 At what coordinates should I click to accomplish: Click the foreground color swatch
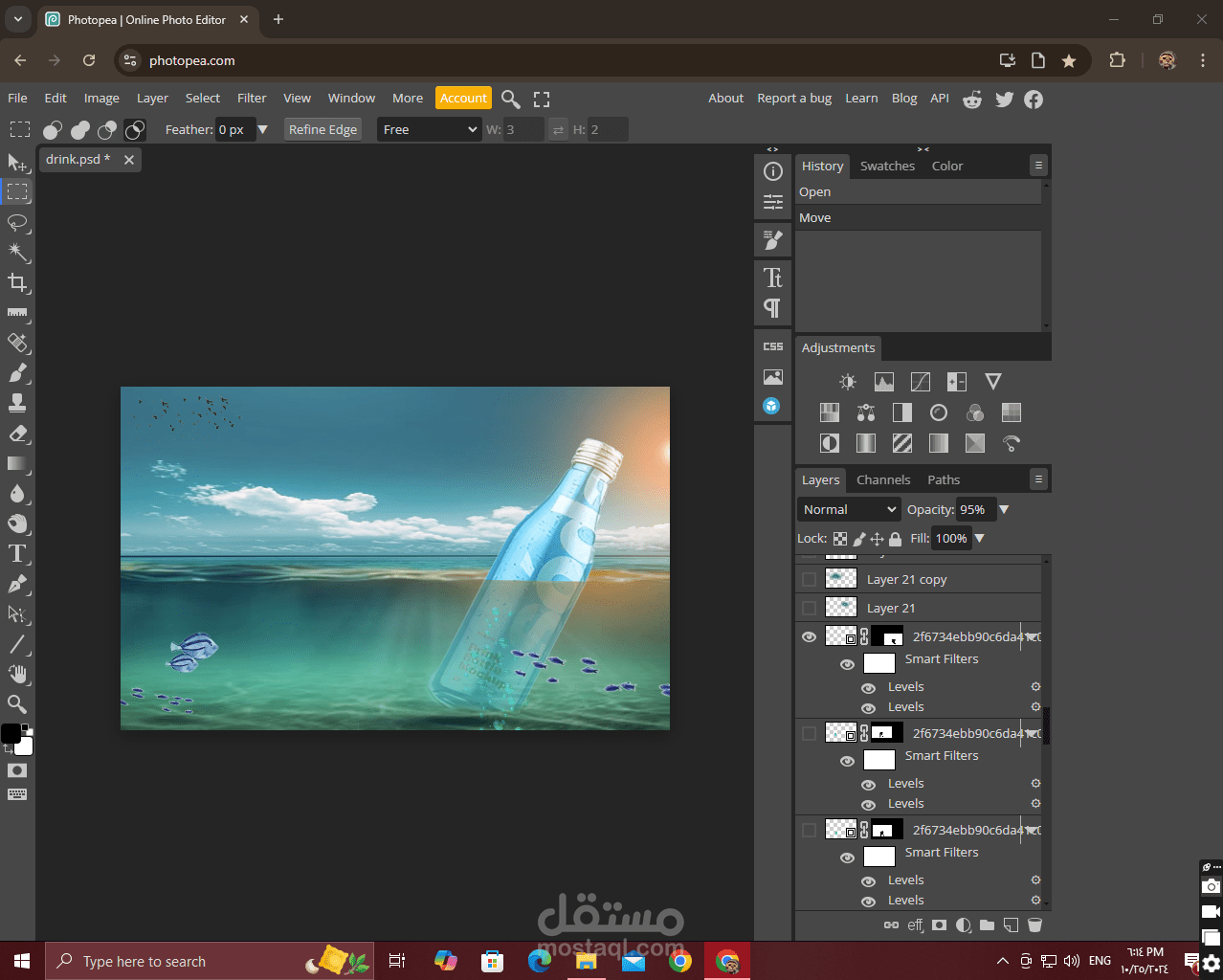coord(11,733)
